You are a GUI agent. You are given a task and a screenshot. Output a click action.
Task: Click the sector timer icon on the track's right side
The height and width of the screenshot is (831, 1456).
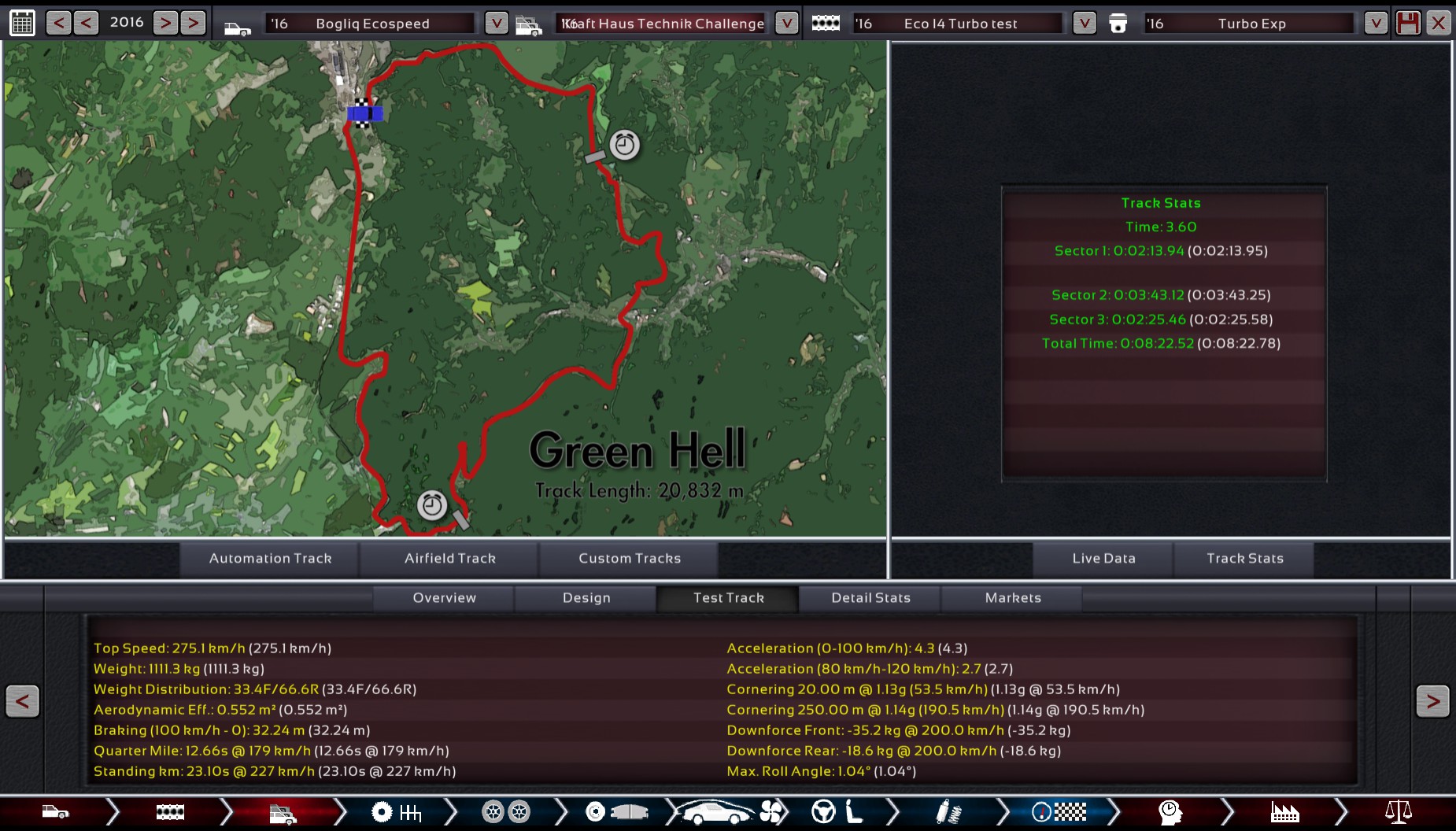(624, 145)
